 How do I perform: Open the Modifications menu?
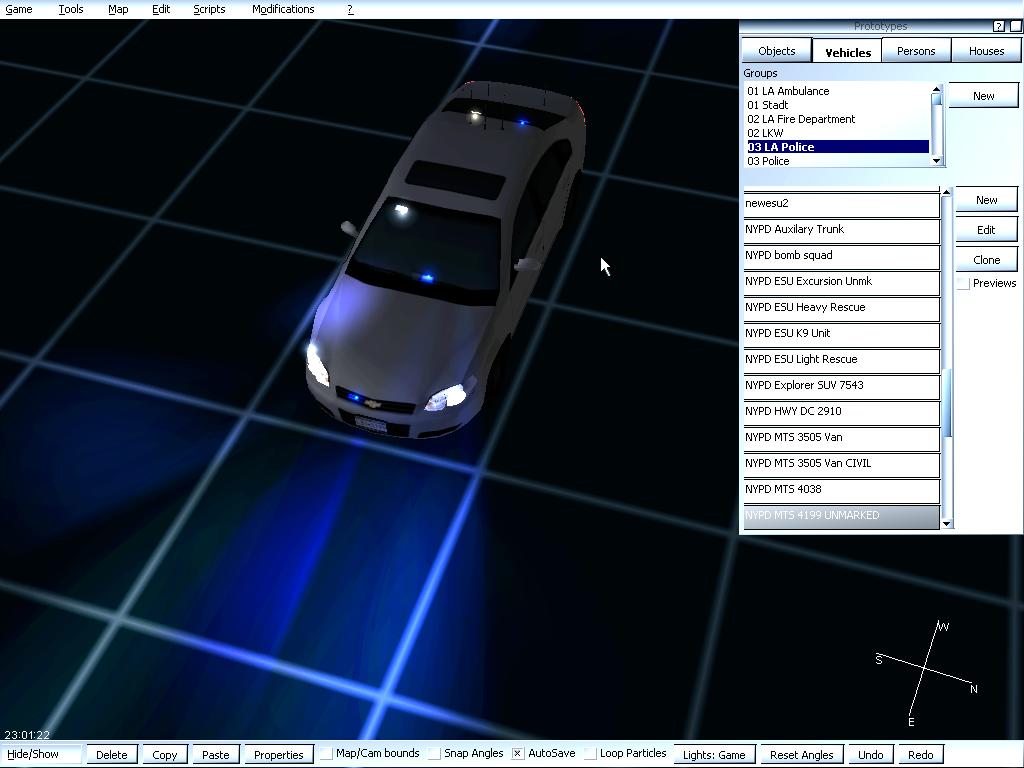tap(283, 9)
